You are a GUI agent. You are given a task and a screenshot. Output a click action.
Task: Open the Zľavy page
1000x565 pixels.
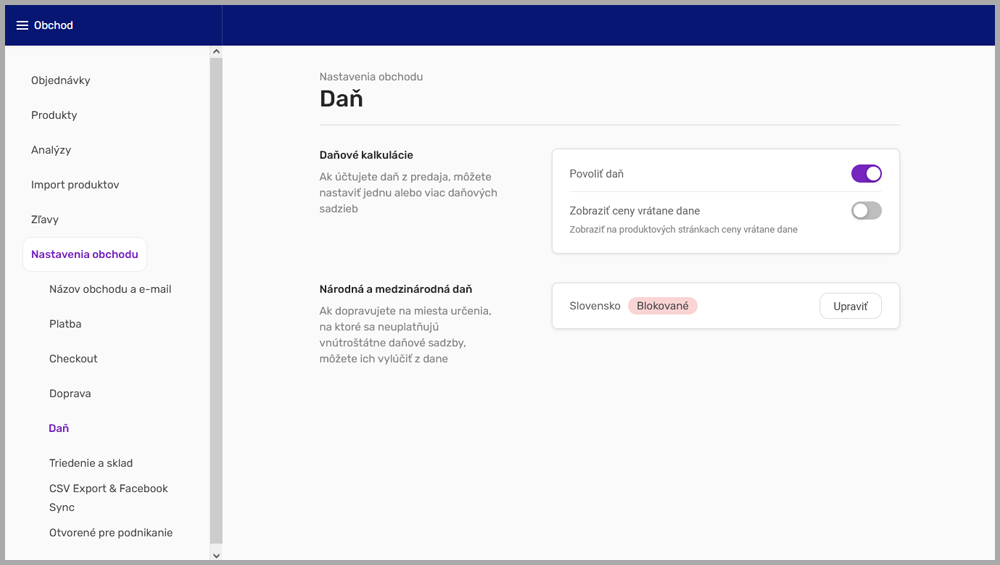[x=45, y=219]
